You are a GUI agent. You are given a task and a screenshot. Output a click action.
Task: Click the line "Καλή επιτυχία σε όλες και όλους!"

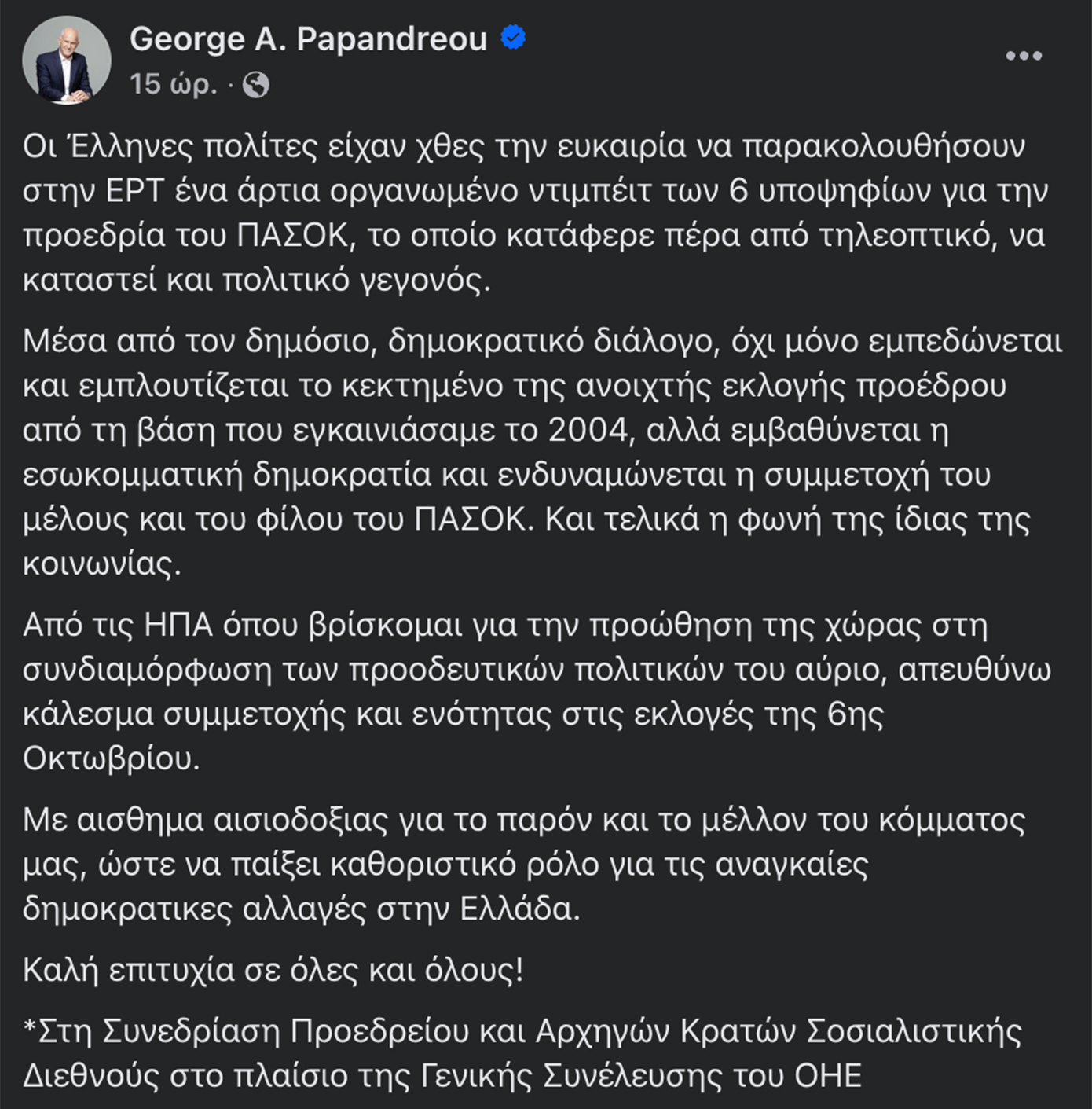click(273, 970)
